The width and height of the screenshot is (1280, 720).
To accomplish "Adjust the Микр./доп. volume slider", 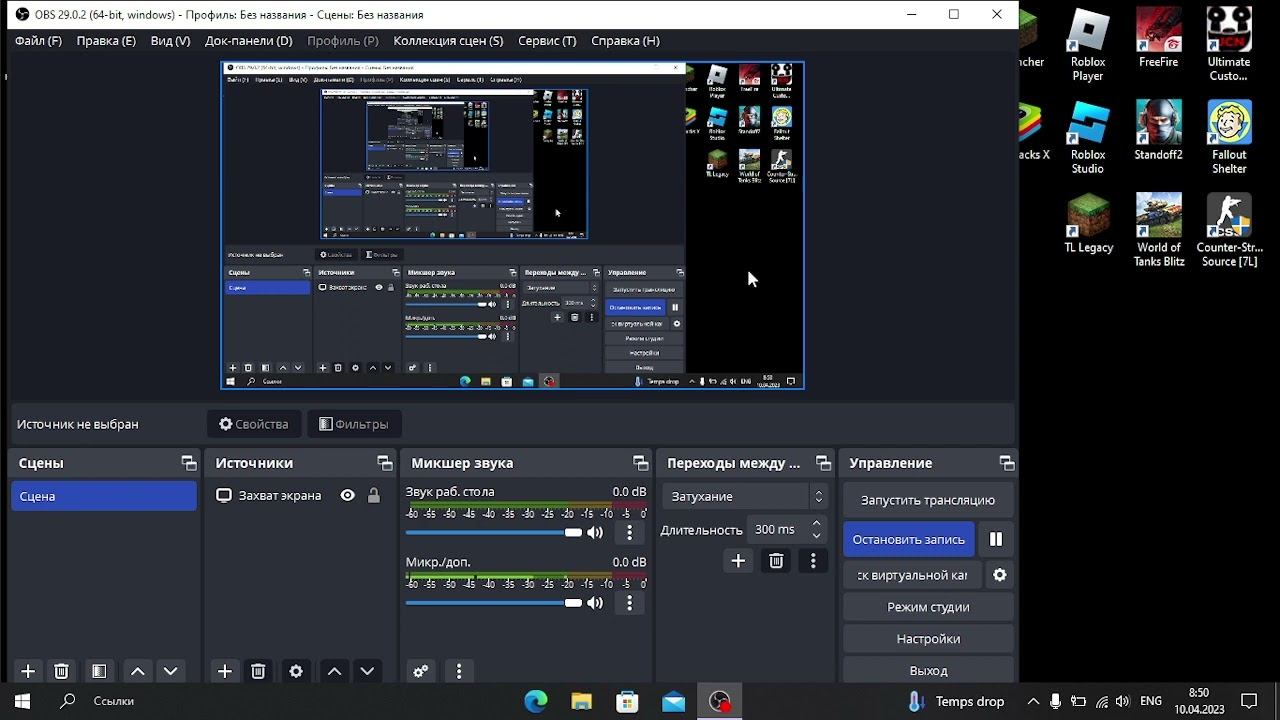I will pyautogui.click(x=494, y=603).
